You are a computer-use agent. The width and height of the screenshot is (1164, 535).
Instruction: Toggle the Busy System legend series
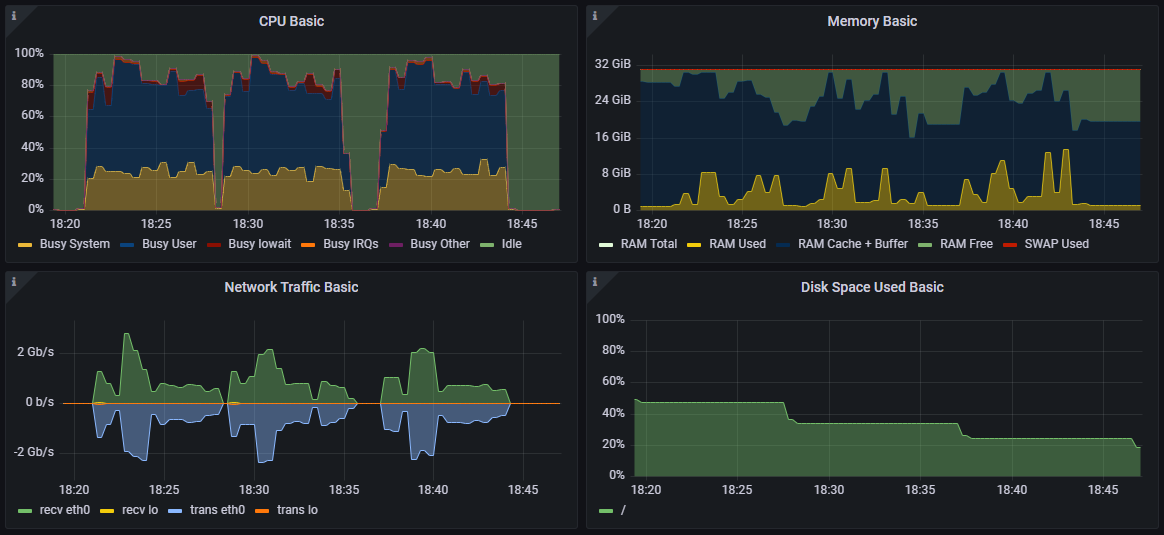point(74,244)
